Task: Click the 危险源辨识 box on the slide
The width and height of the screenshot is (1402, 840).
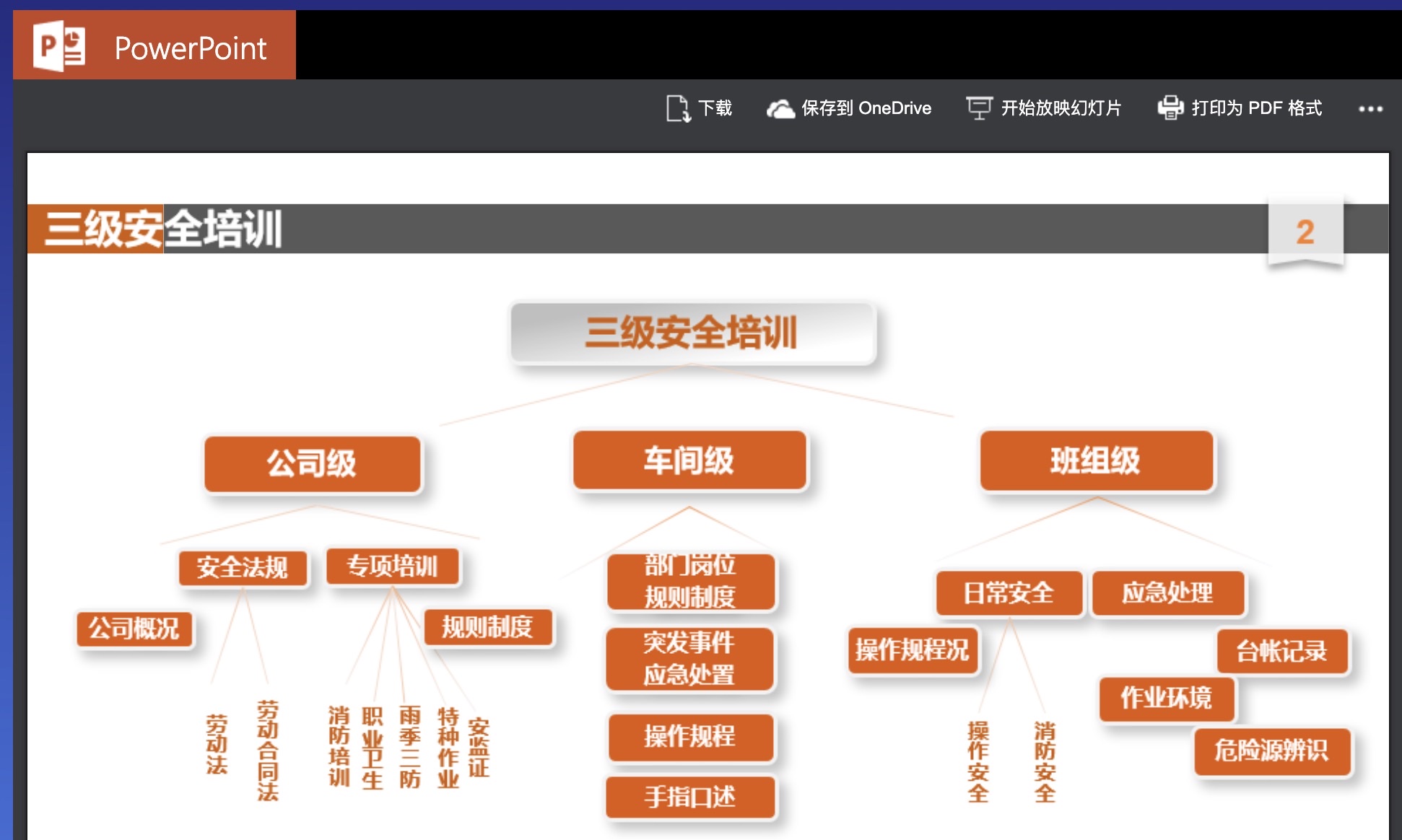Action: point(1272,753)
